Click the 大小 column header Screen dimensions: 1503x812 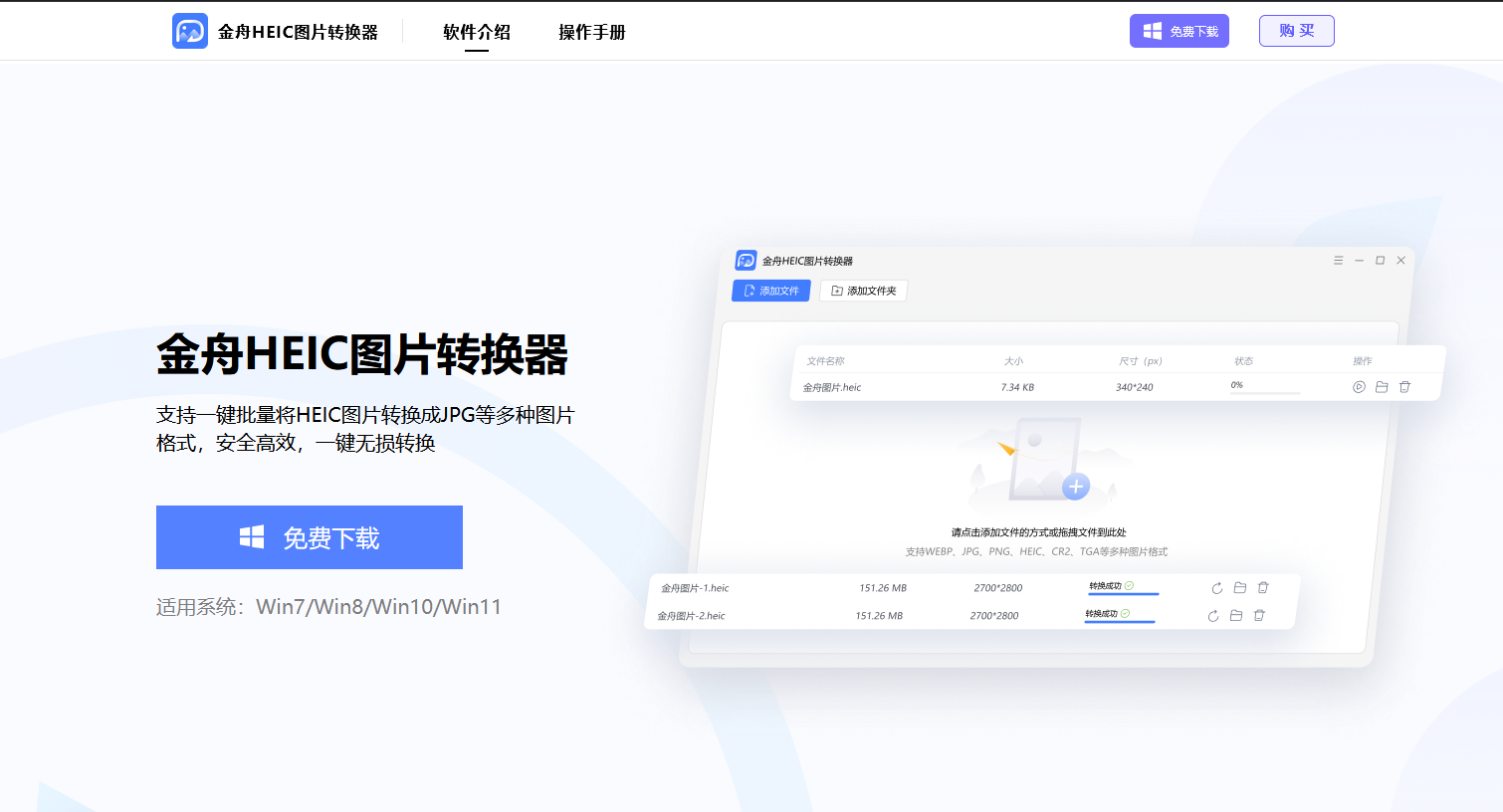1013,361
